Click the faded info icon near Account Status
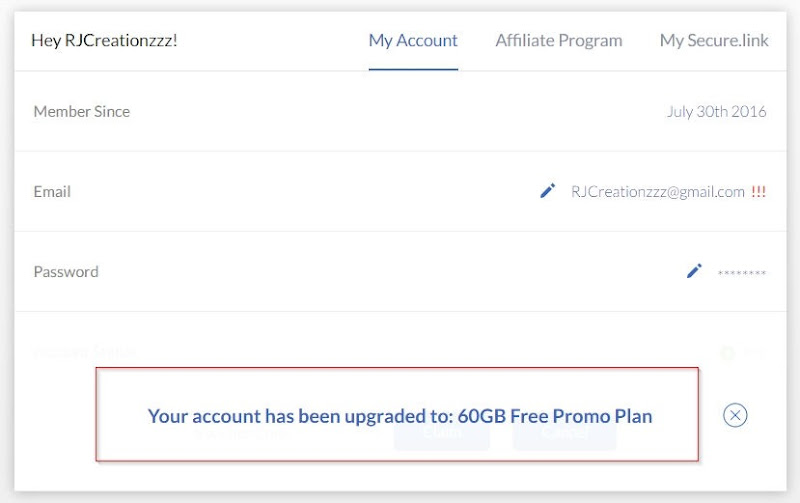The width and height of the screenshot is (800, 503). pos(727,353)
